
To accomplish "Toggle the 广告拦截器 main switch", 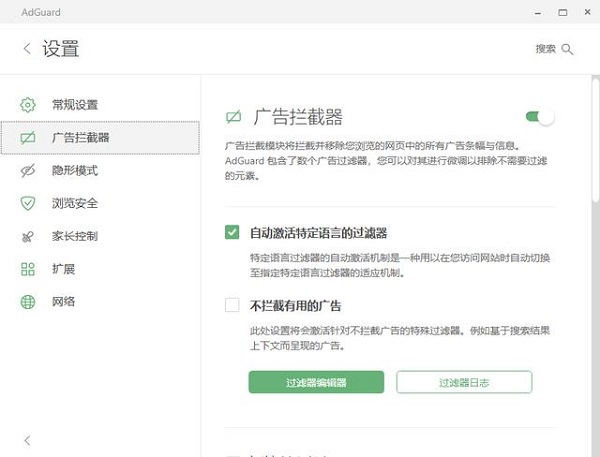I will click(x=540, y=116).
